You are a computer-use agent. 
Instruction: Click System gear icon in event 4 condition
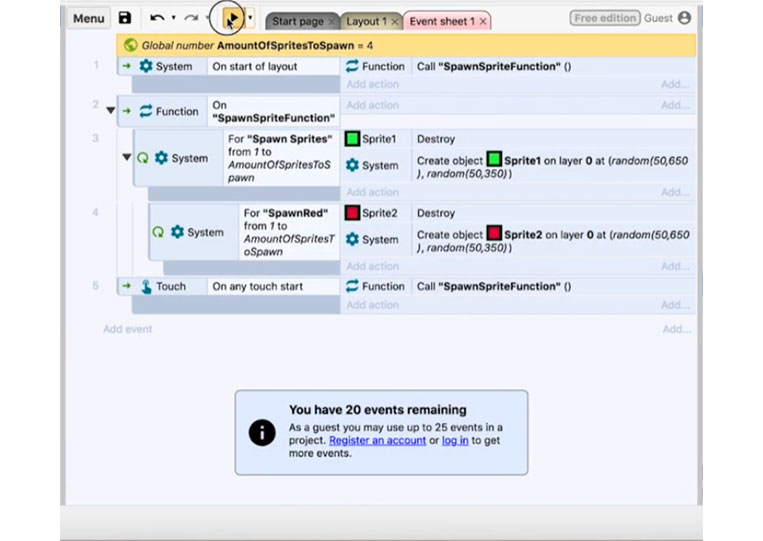coord(177,232)
